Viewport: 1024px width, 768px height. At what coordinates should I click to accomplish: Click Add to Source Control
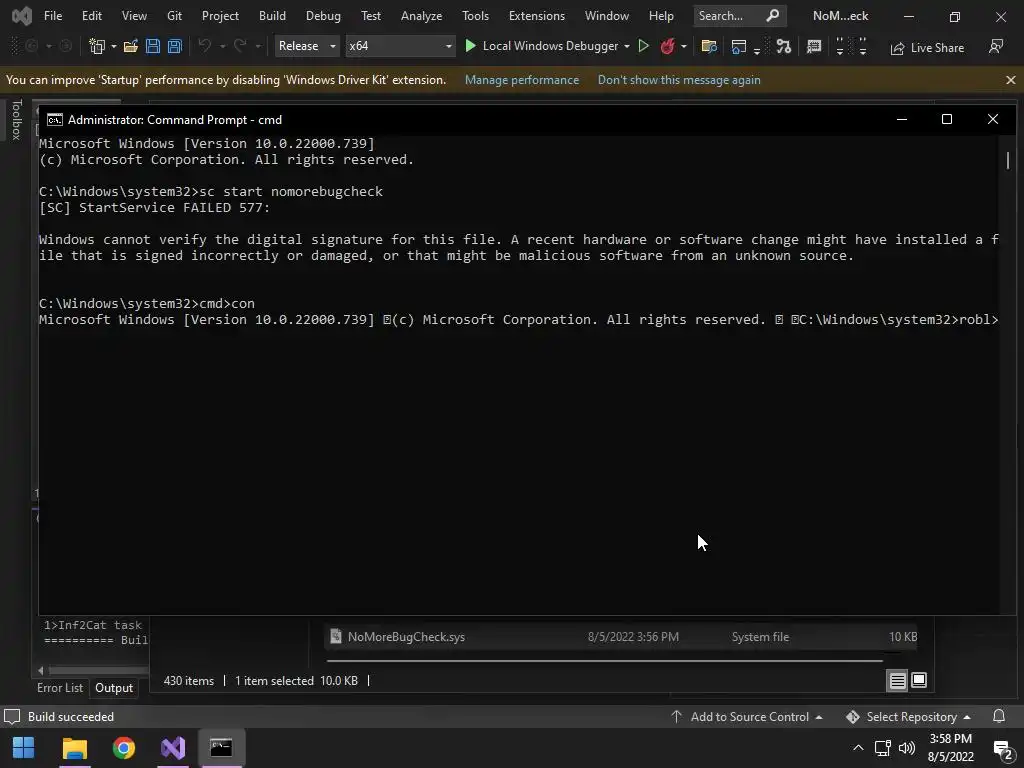(x=746, y=716)
